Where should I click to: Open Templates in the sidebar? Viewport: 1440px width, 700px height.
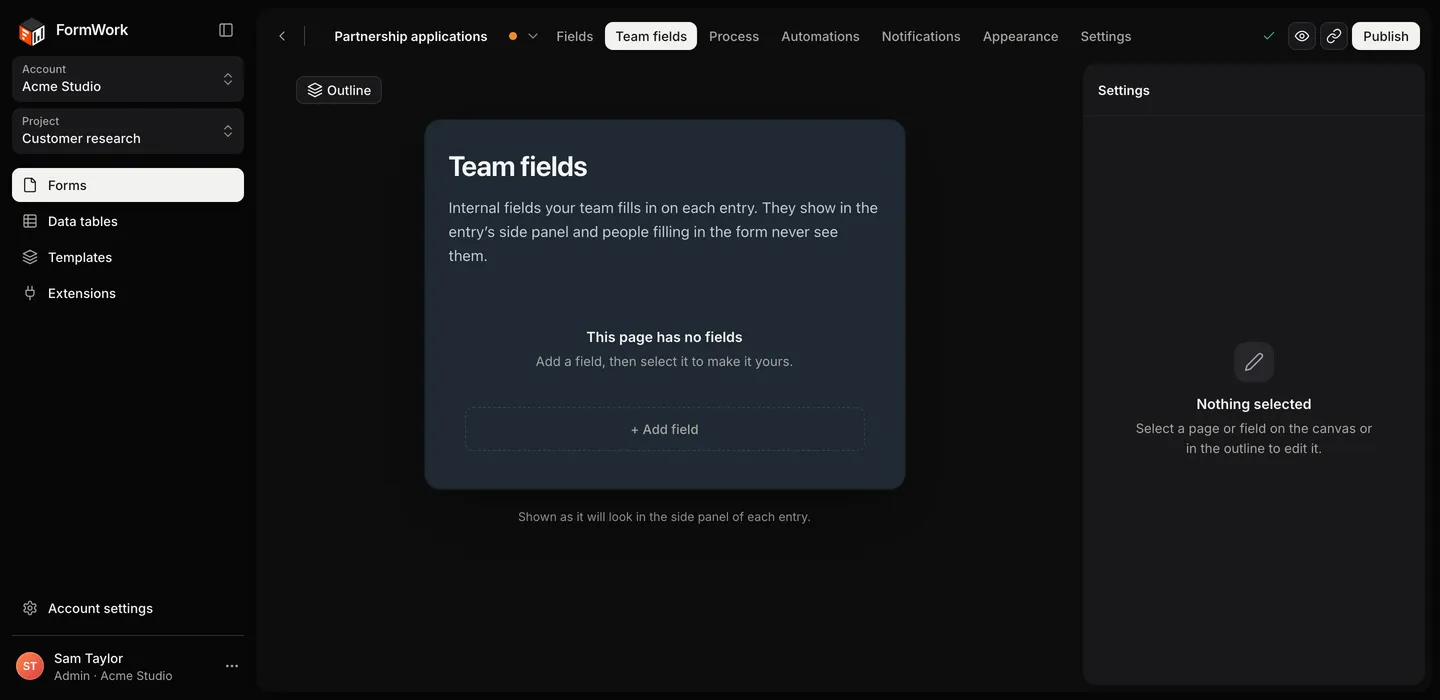tap(128, 257)
